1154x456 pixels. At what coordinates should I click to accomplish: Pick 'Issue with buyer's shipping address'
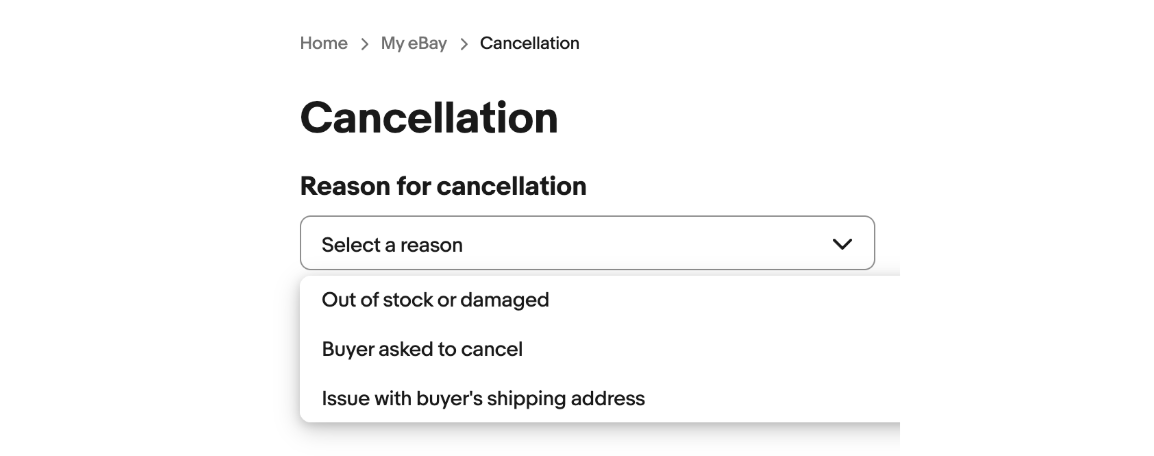[x=483, y=398]
